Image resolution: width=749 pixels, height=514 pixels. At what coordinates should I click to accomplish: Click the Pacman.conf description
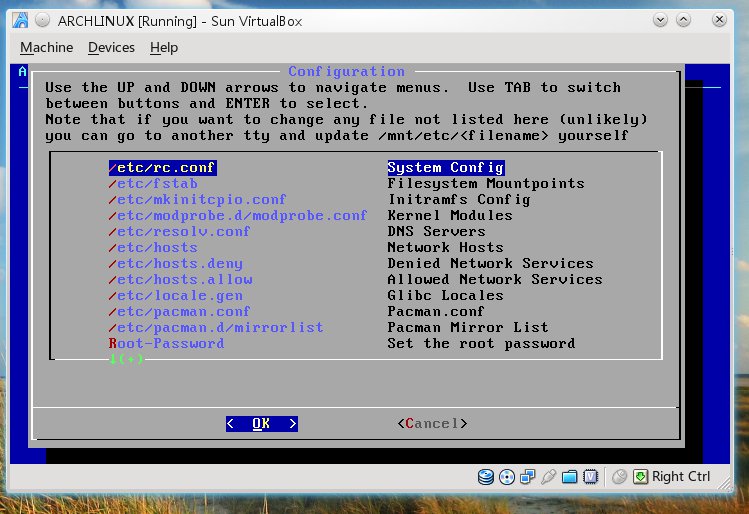click(x=436, y=311)
